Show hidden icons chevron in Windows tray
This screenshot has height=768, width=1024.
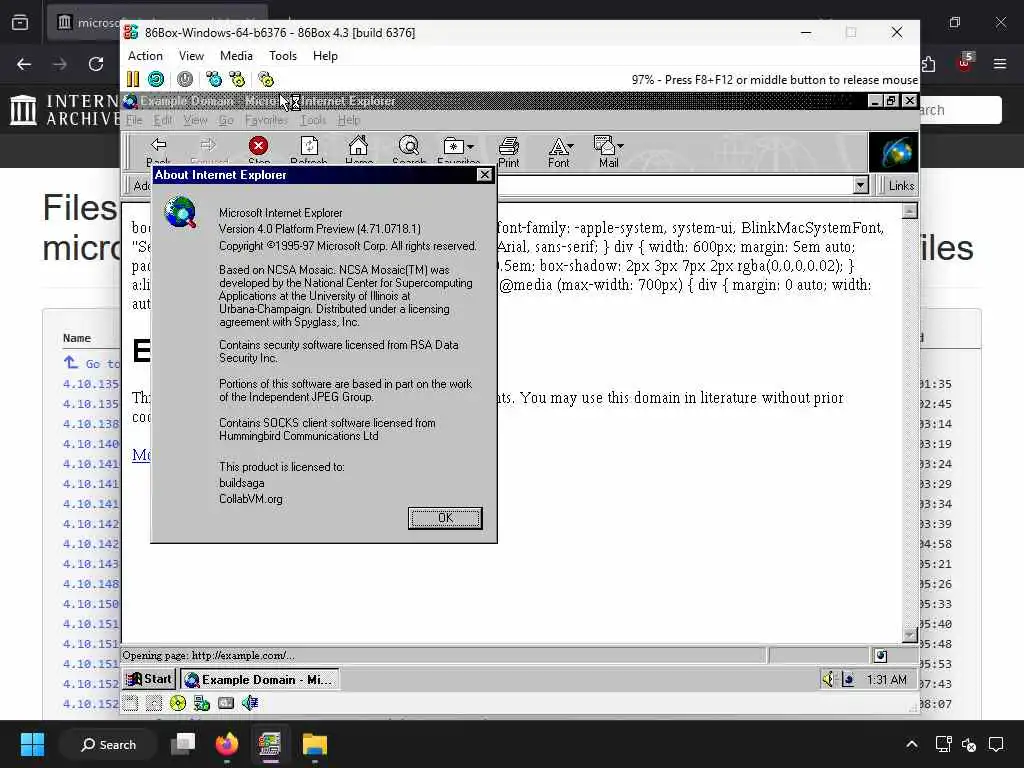(x=912, y=744)
